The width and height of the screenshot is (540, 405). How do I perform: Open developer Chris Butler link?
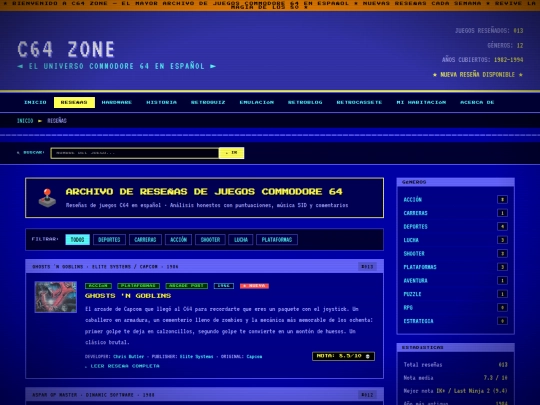(x=128, y=356)
